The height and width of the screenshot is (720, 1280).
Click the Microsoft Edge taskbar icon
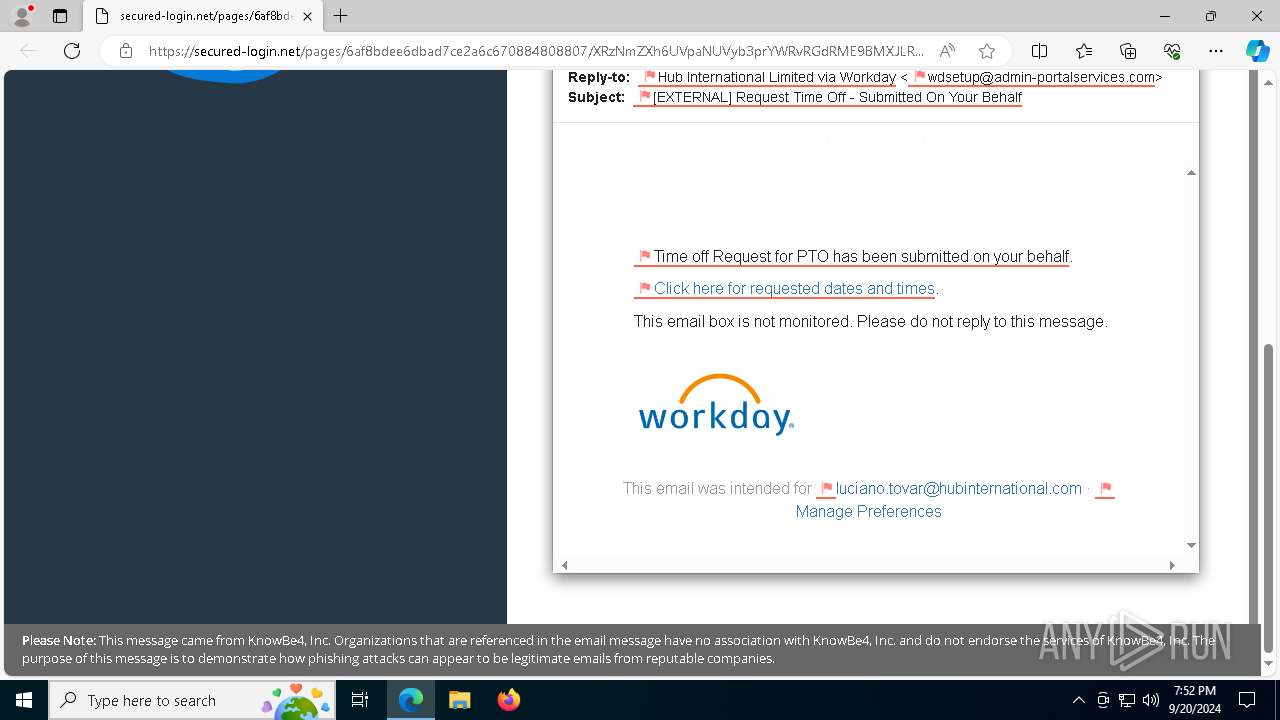tap(411, 700)
